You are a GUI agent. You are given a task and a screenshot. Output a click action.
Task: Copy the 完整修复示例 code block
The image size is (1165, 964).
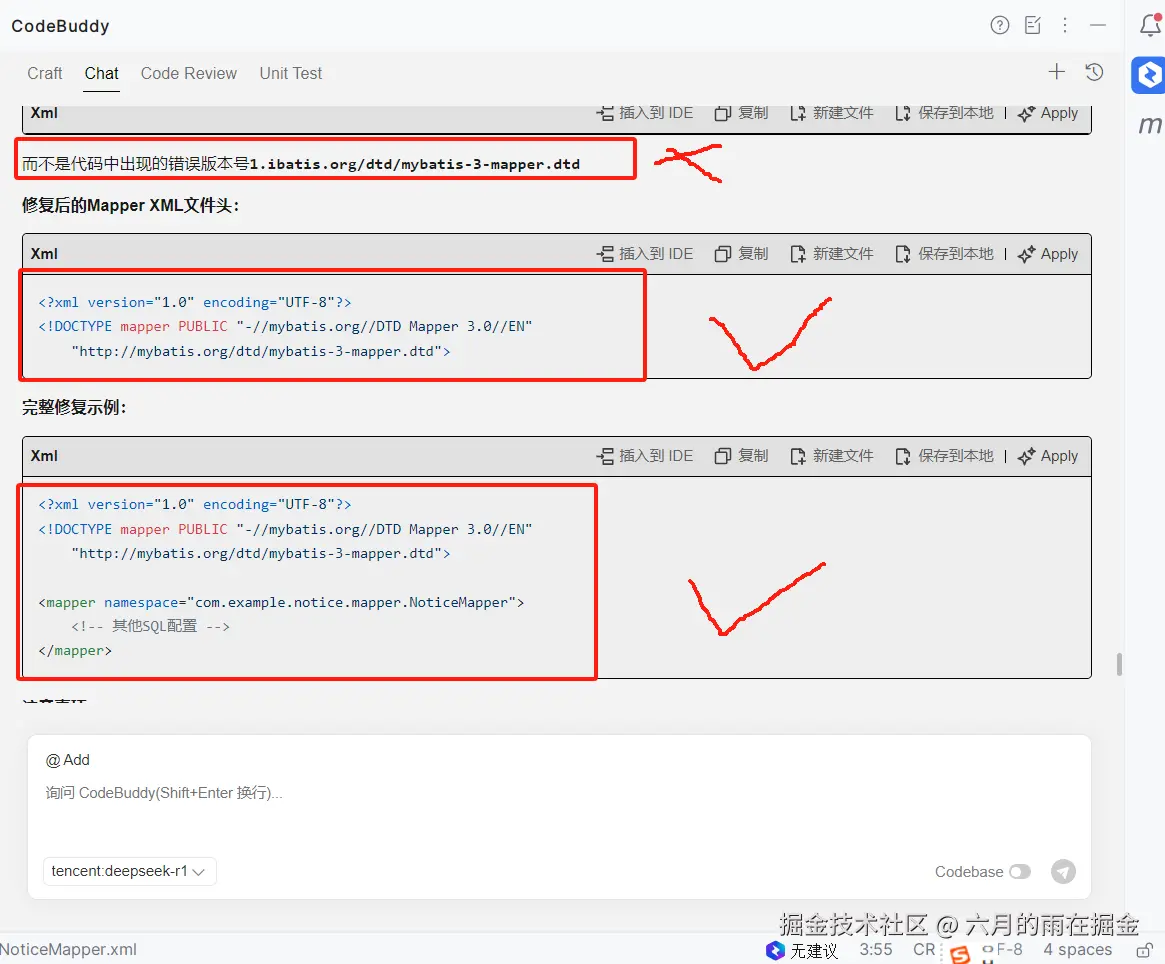click(741, 456)
